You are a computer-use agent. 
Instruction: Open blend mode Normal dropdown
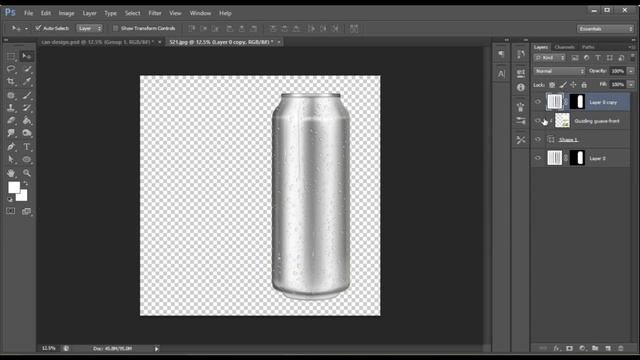pos(559,71)
